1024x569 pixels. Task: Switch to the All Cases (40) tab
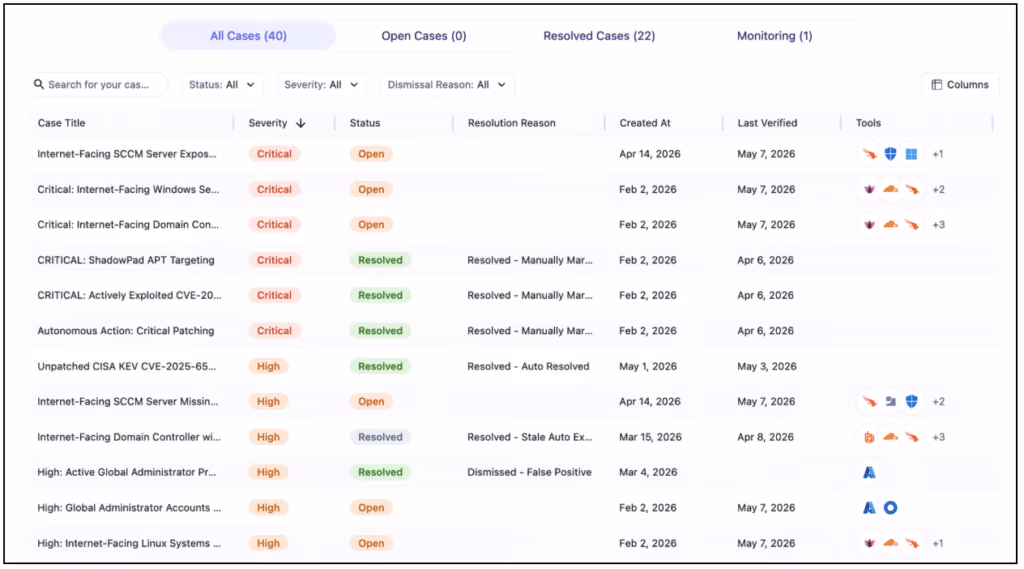click(248, 36)
